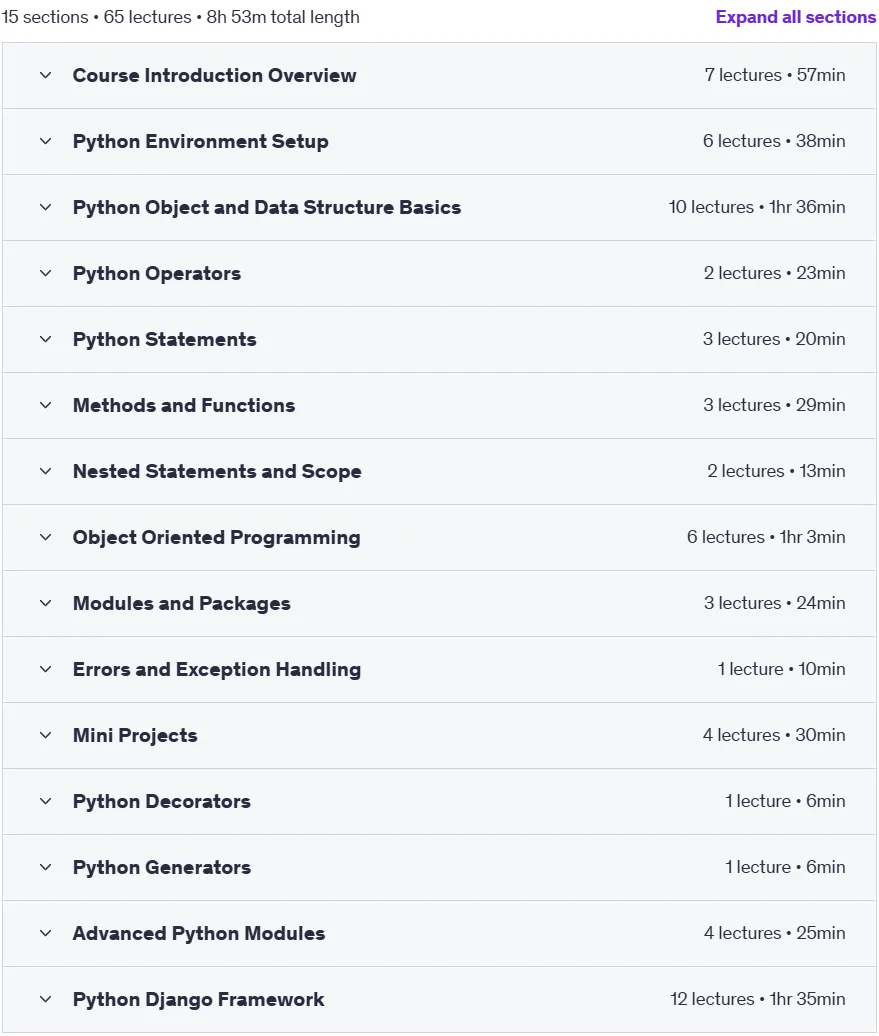Open the Python Django Framework section heading

(198, 1000)
